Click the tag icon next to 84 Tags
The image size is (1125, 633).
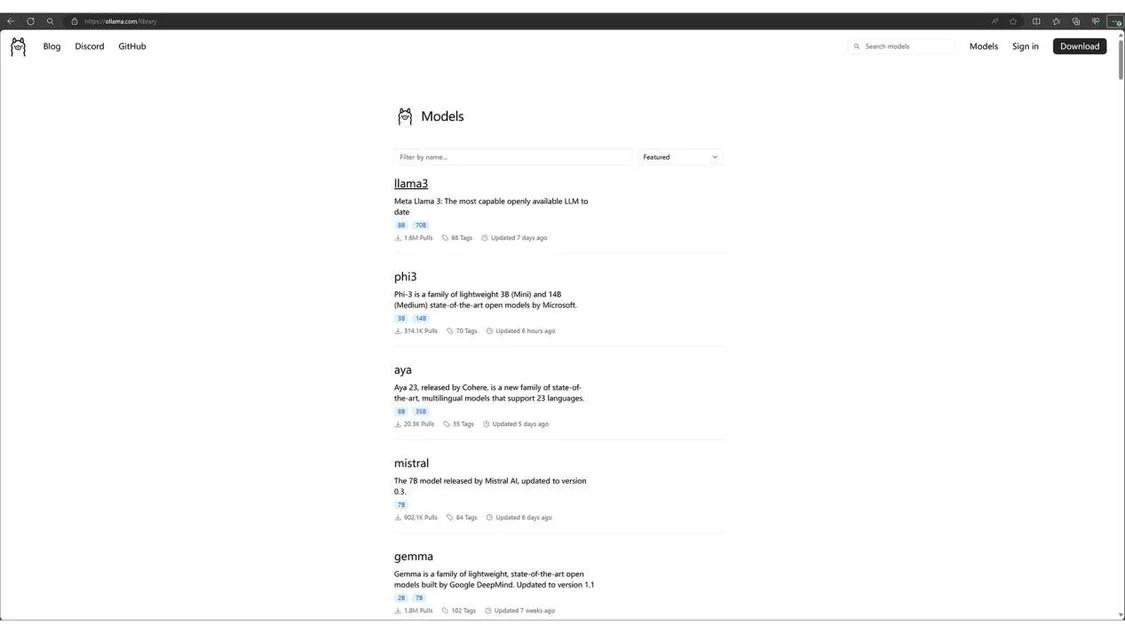[450, 517]
